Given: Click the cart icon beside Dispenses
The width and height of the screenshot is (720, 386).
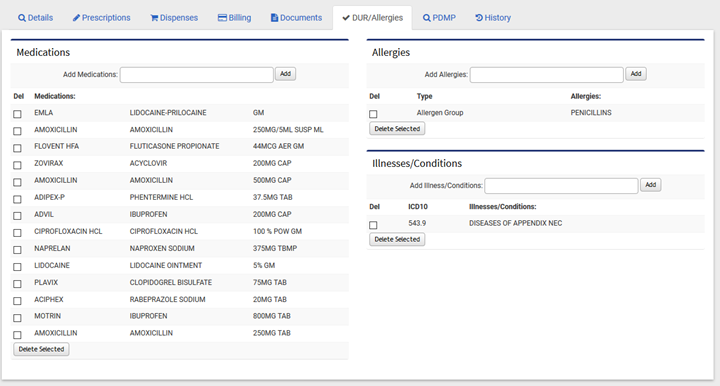Looking at the screenshot, I should [154, 18].
